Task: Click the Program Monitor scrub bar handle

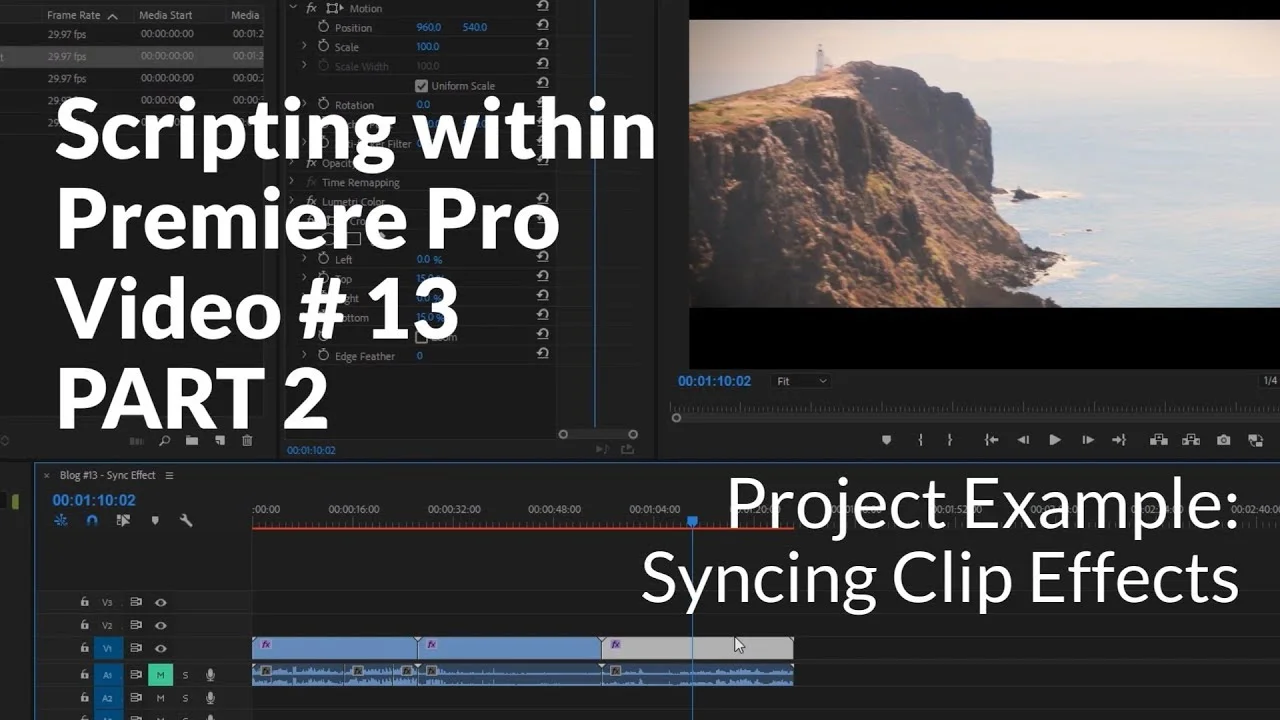Action: point(676,418)
